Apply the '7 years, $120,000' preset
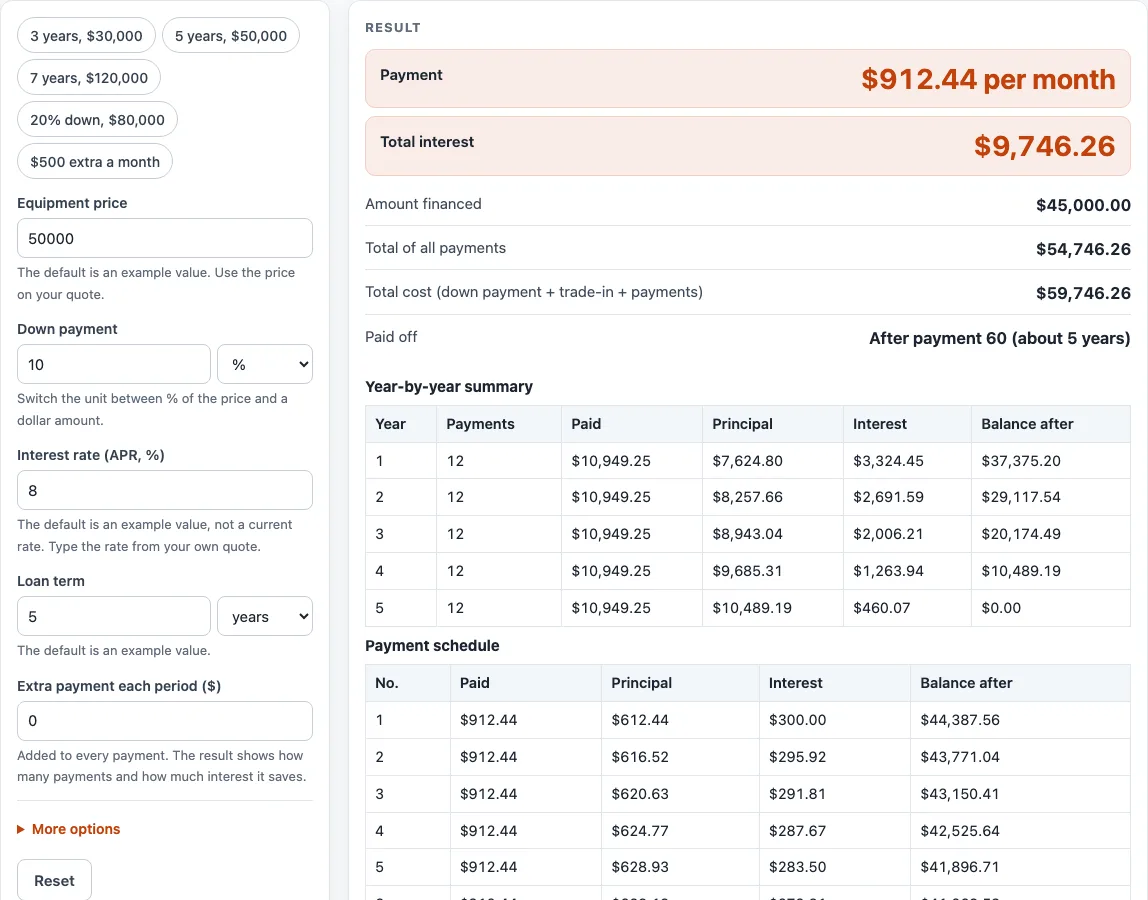This screenshot has width=1148, height=900. tap(89, 78)
